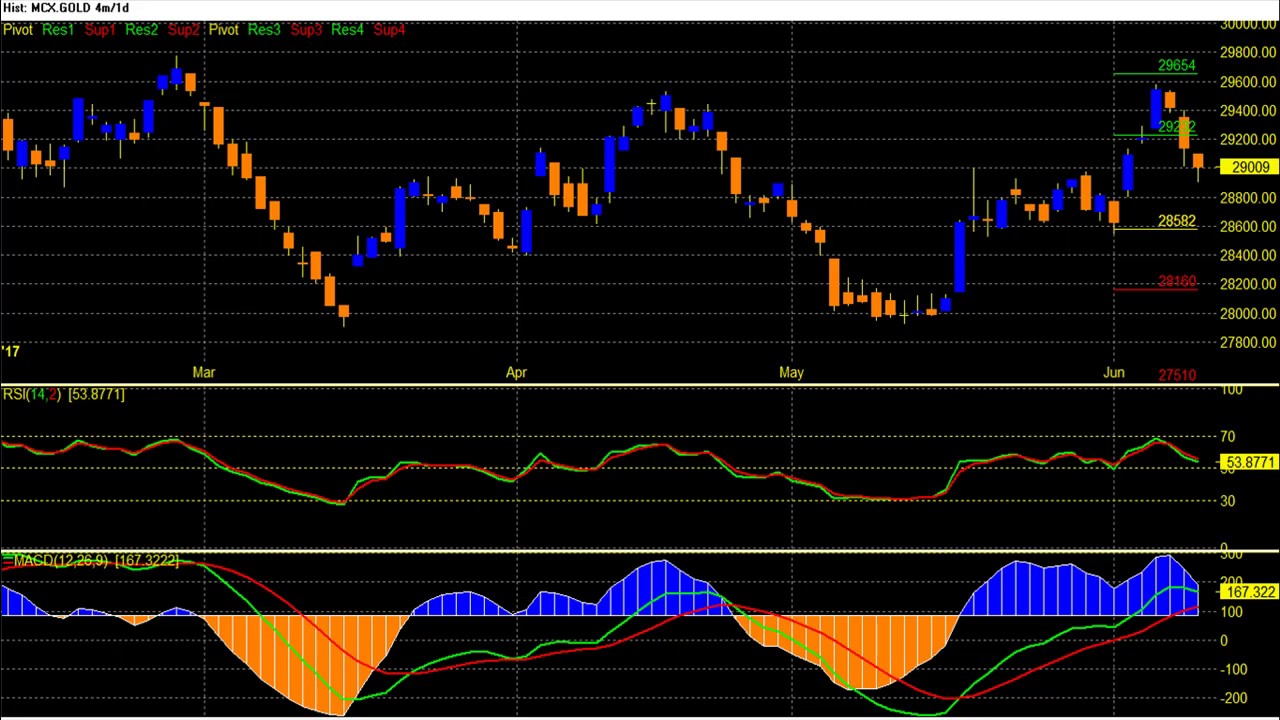Click the red 28160 support level label
This screenshot has height=720, width=1280.
coord(1176,282)
